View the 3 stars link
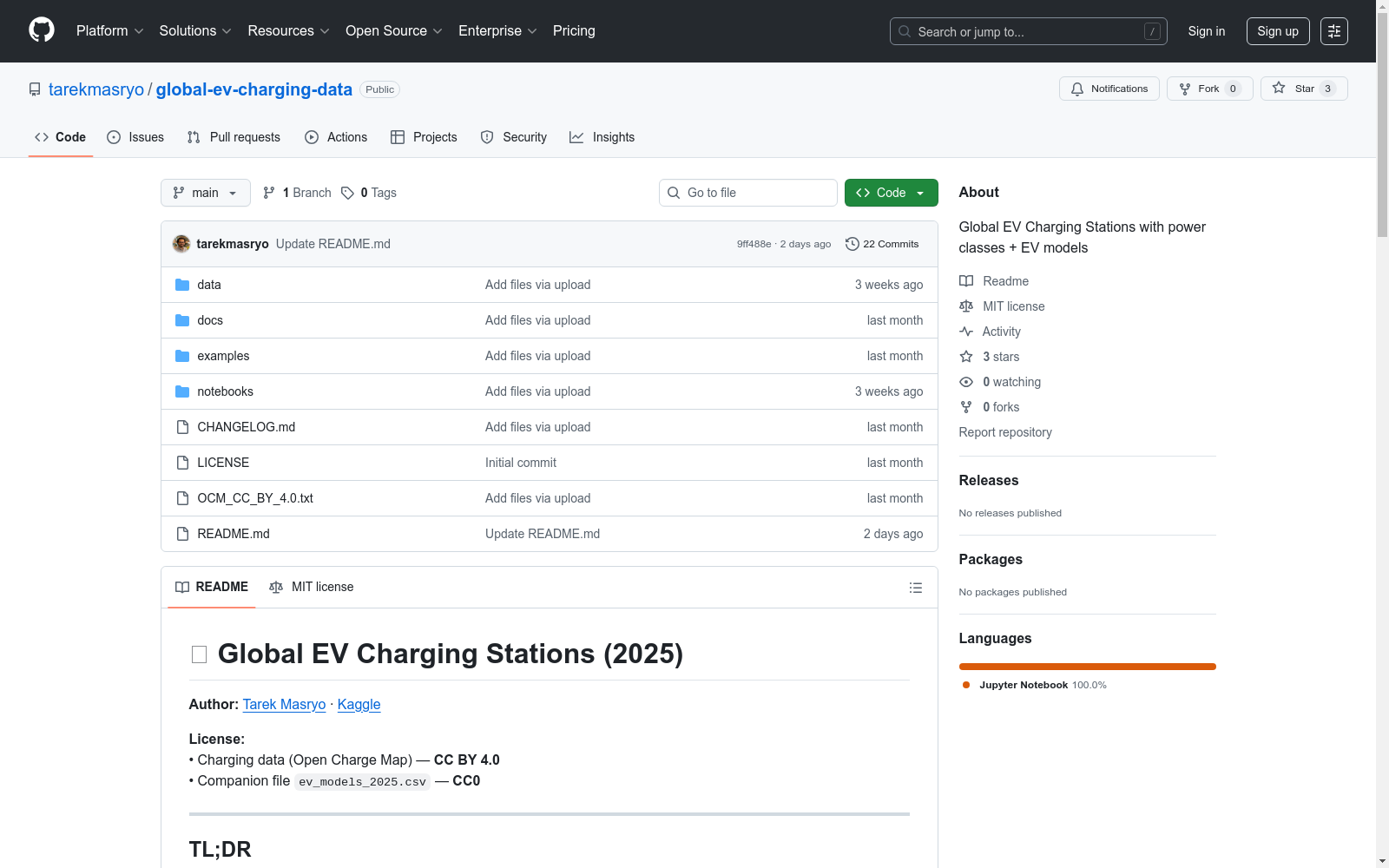Screen dimensions: 1389x868 coord(990,357)
